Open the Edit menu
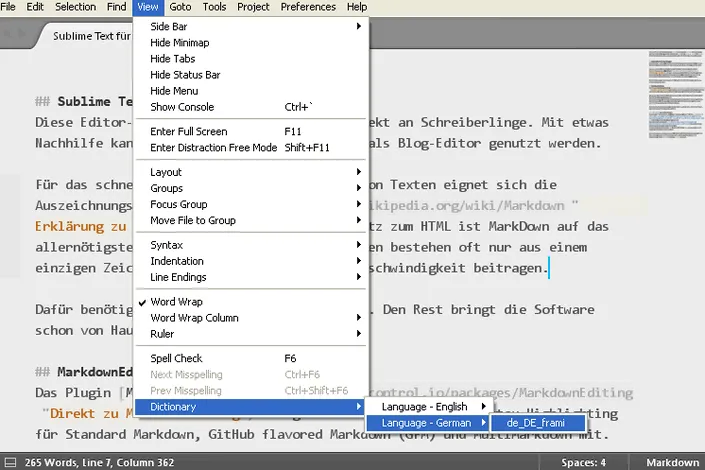 [x=35, y=7]
